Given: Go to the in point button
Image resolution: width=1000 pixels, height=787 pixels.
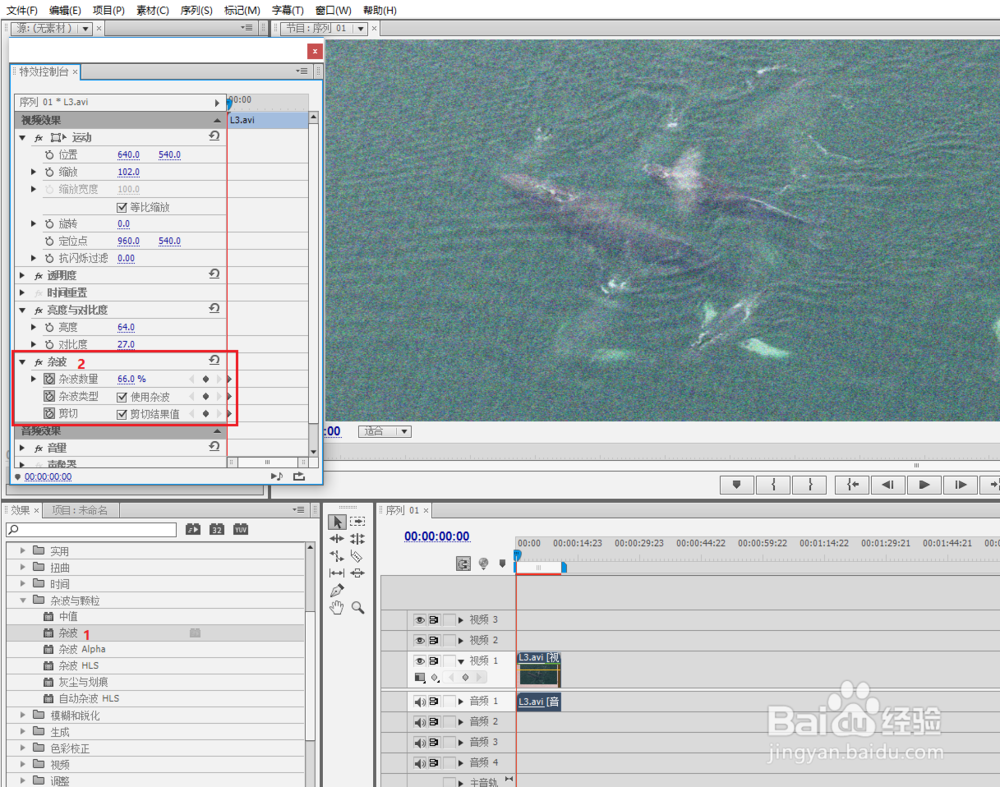Looking at the screenshot, I should coord(852,485).
